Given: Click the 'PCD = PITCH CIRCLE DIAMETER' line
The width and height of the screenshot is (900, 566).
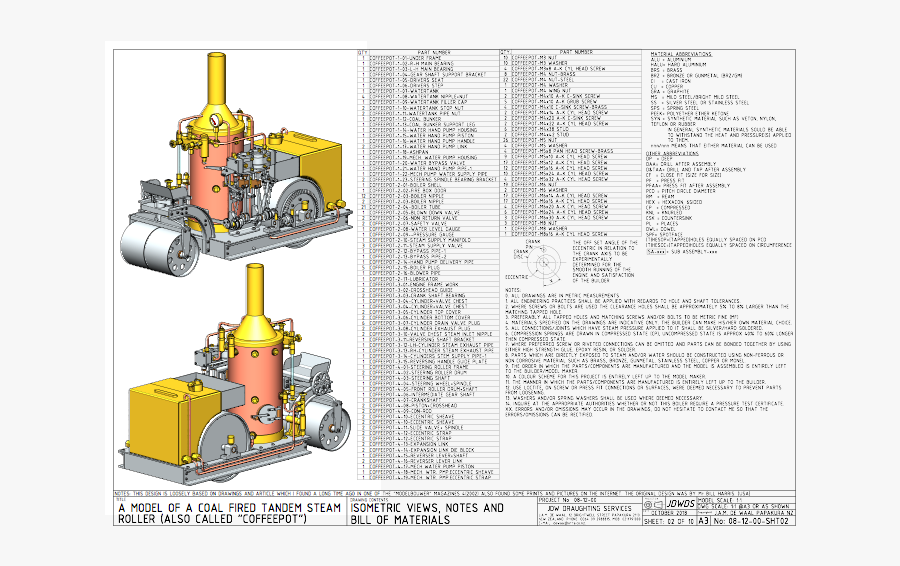Looking at the screenshot, I should pos(681,191).
